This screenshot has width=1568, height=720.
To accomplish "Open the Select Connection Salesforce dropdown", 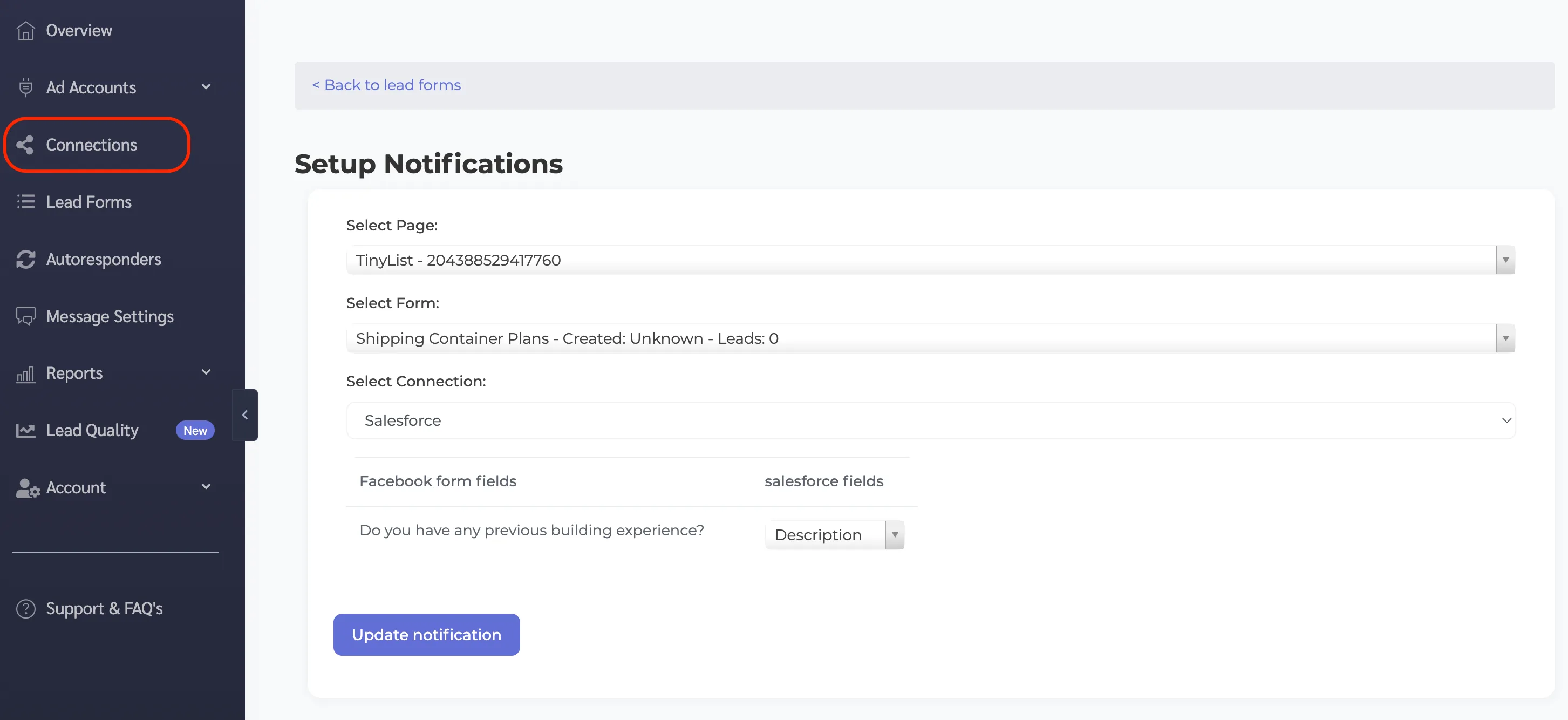I will (931, 420).
